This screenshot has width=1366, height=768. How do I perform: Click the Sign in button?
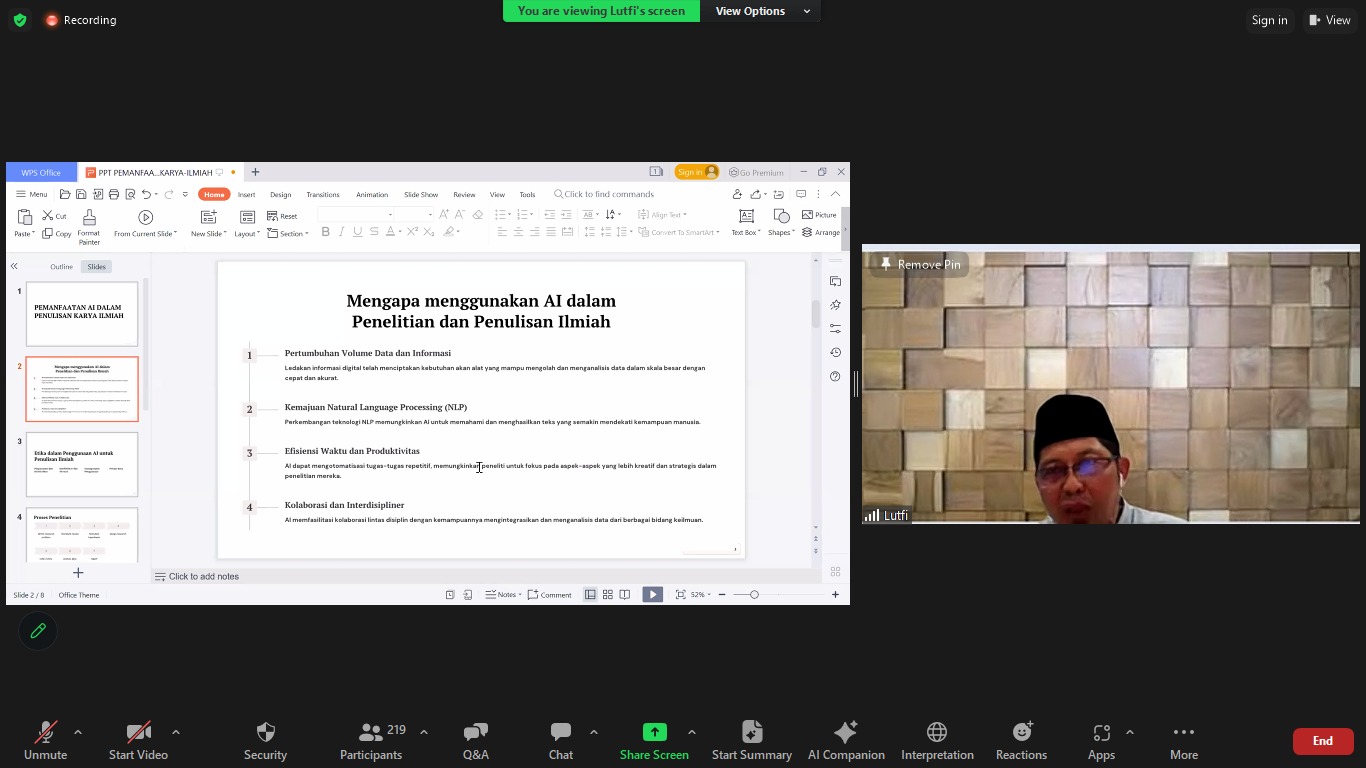[x=1269, y=20]
